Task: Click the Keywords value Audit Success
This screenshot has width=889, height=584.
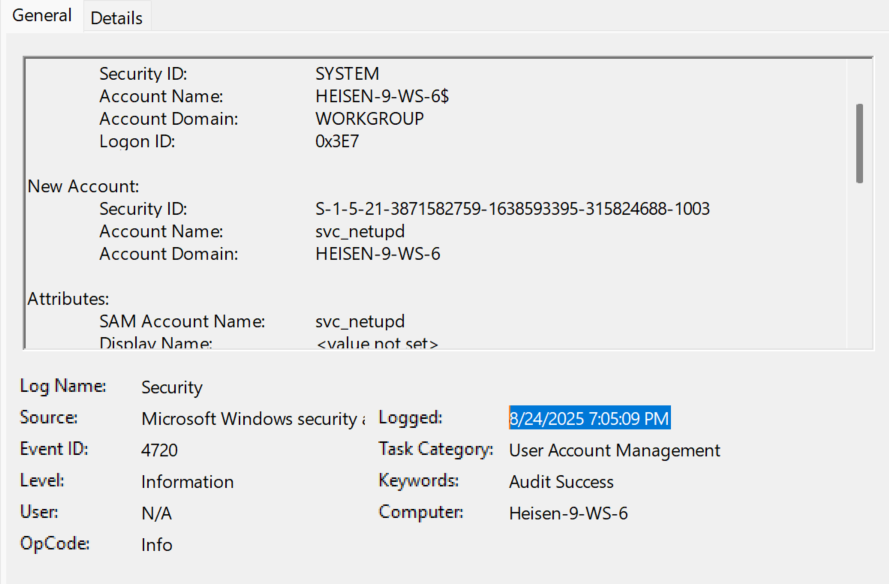Action: click(x=561, y=481)
